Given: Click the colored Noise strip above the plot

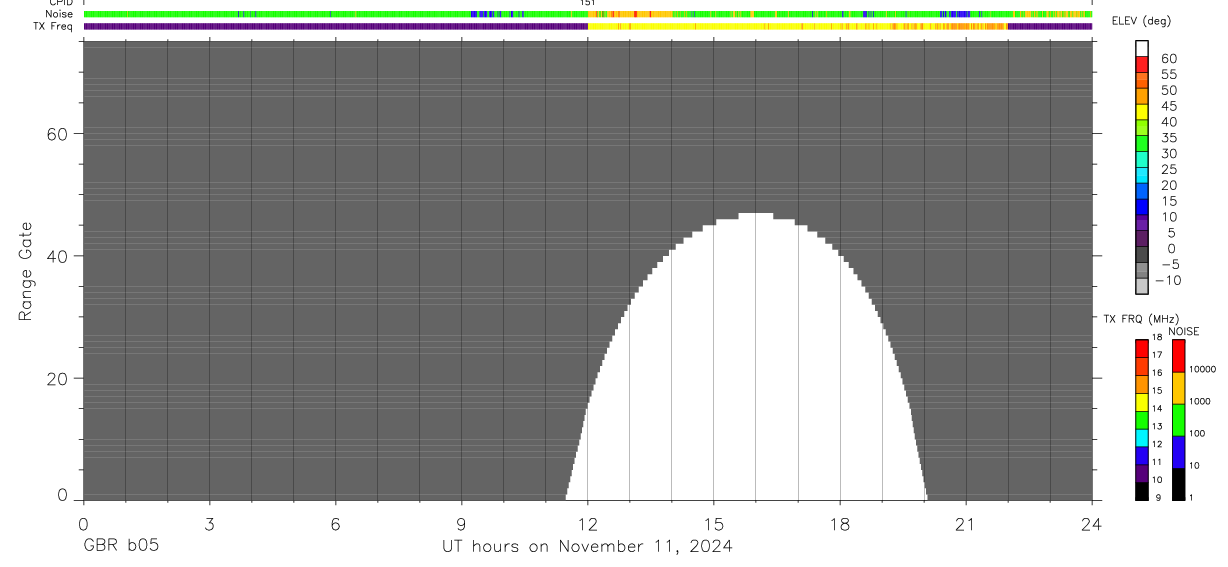Looking at the screenshot, I should [588, 14].
